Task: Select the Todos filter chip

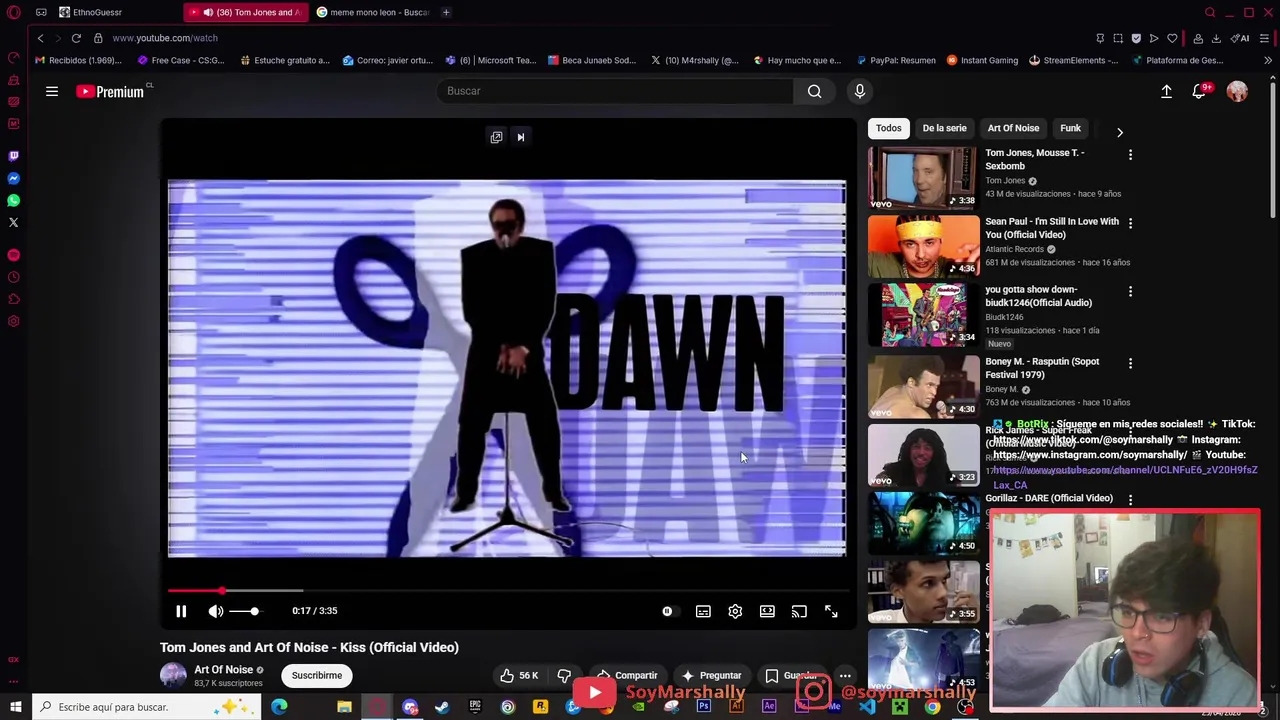Action: coord(888,128)
